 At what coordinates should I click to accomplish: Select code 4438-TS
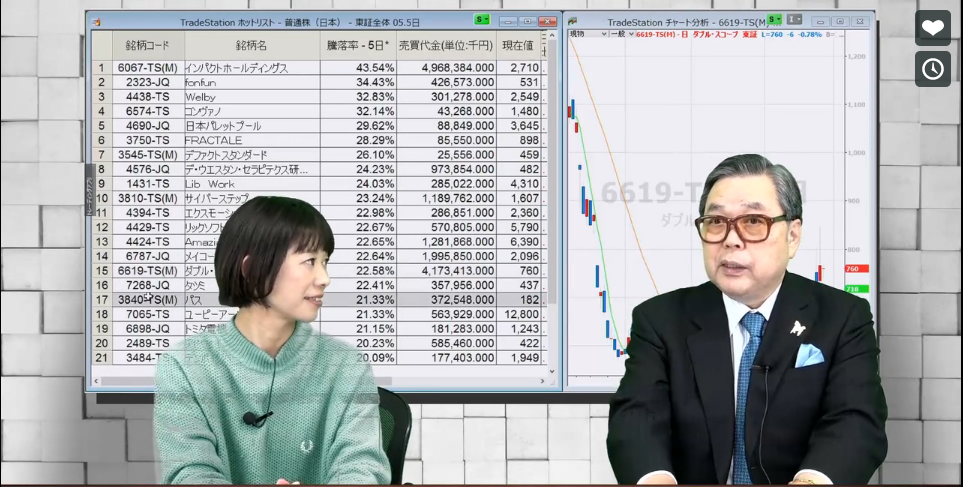(x=147, y=97)
